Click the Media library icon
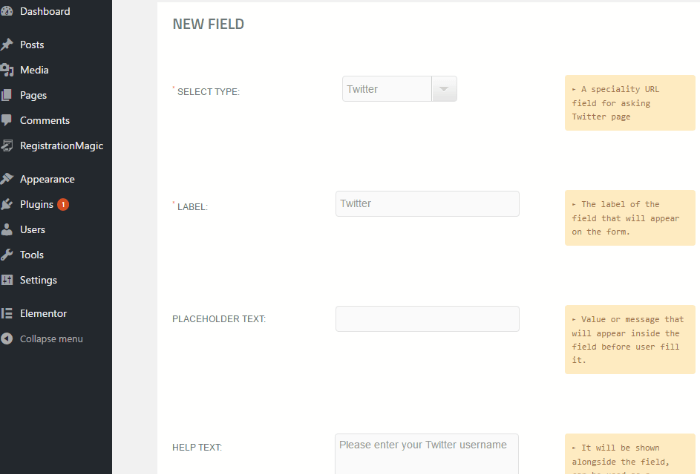 pos(8,70)
